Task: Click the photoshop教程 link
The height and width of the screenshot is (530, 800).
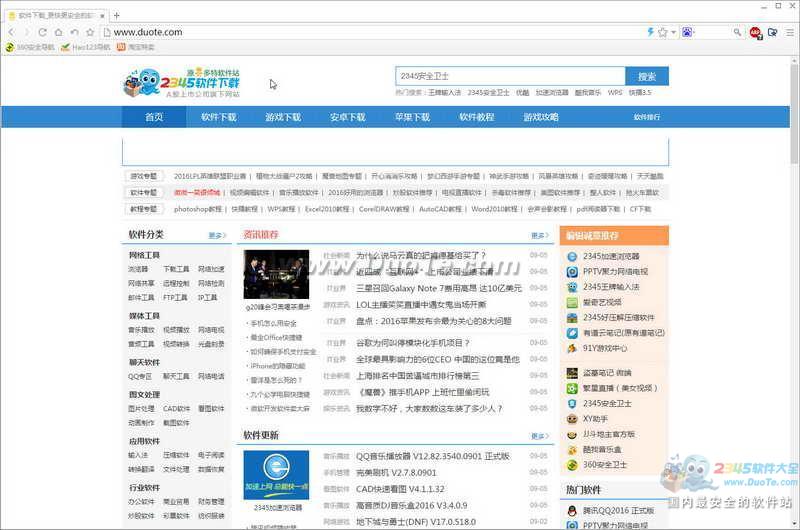Action: pos(198,209)
